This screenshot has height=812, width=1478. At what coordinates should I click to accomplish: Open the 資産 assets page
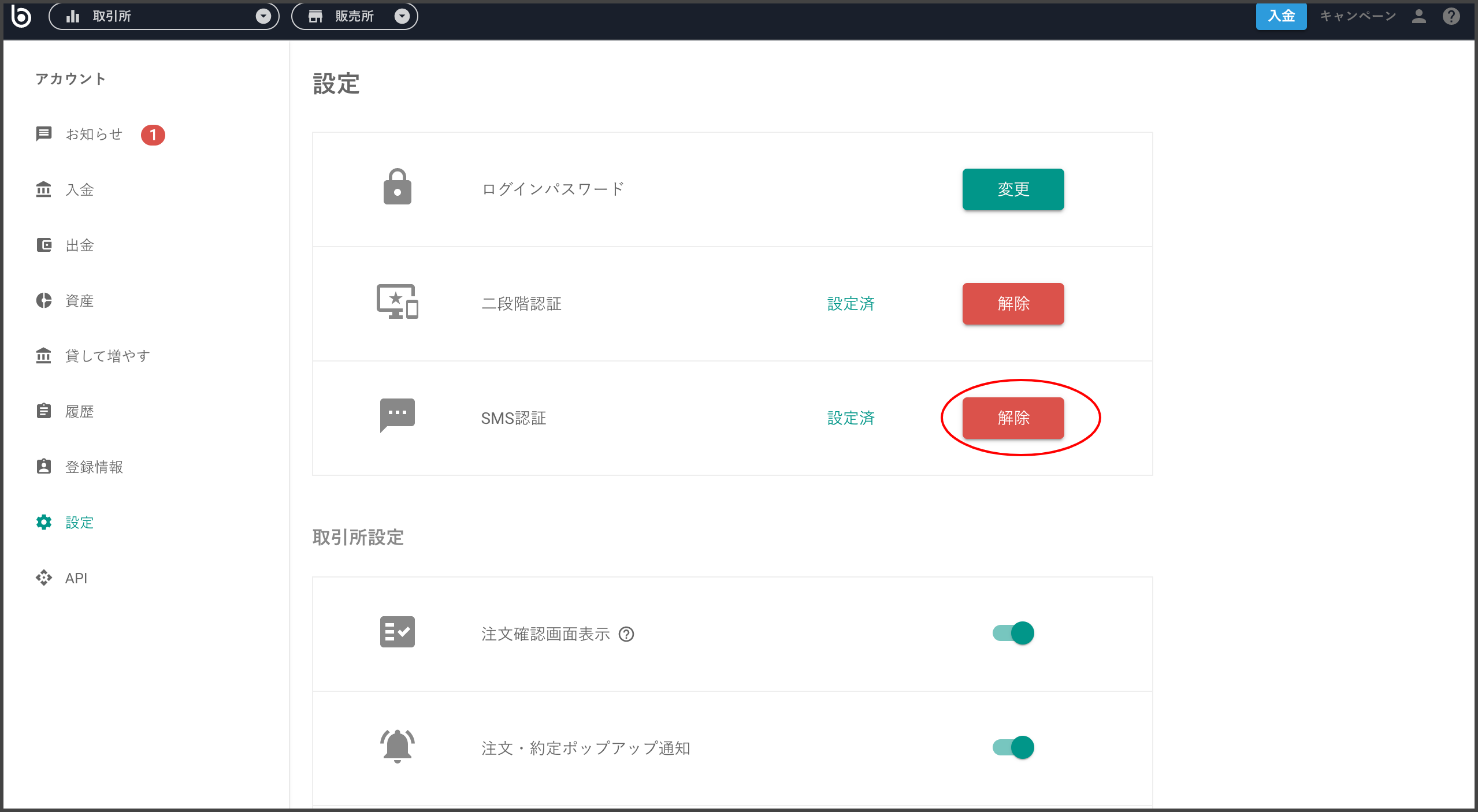pyautogui.click(x=44, y=300)
